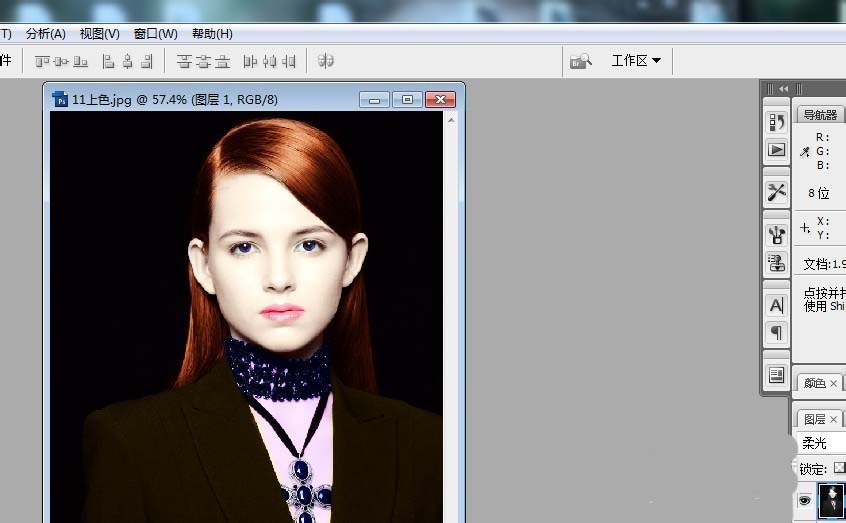Image resolution: width=846 pixels, height=523 pixels.
Task: Open the Actions panel play icon
Action: click(x=776, y=150)
